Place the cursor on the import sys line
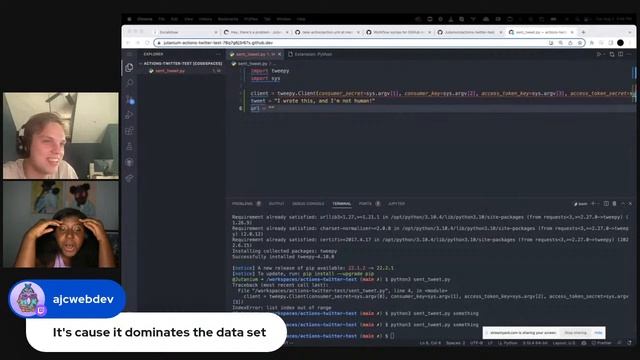Screen dimensions: 640x360 pyautogui.click(x=265, y=78)
